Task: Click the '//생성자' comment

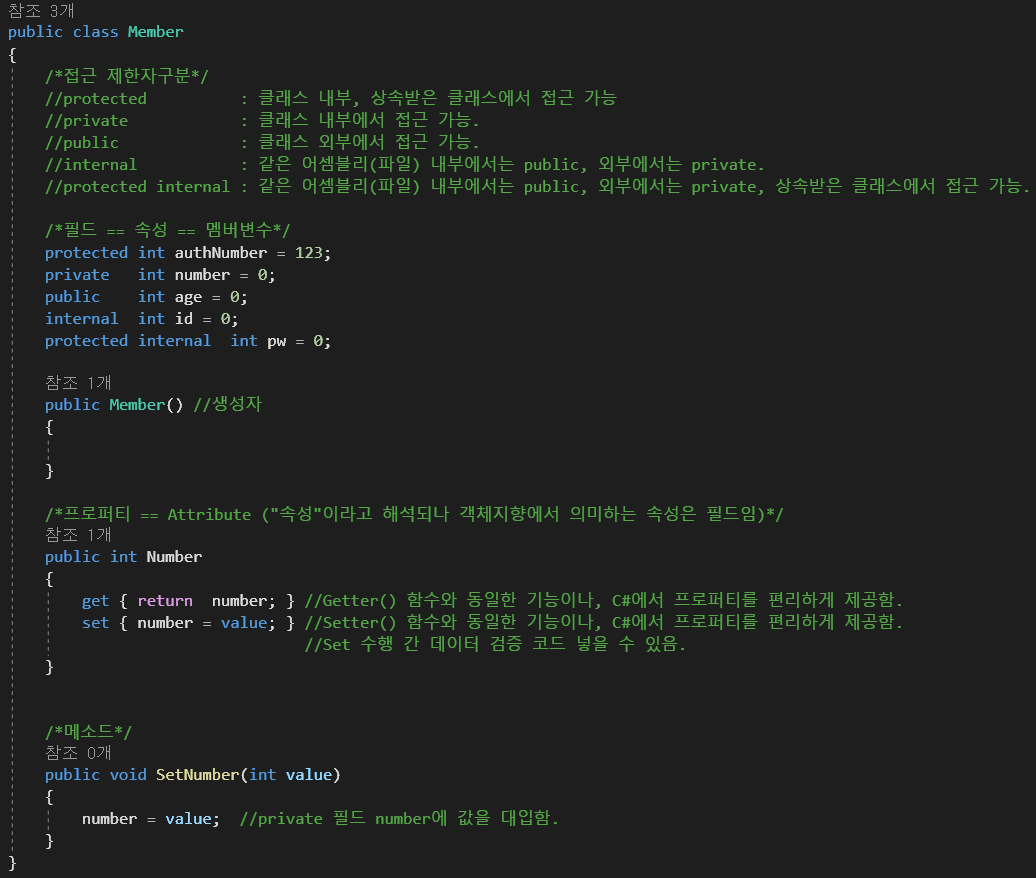Action: 228,404
